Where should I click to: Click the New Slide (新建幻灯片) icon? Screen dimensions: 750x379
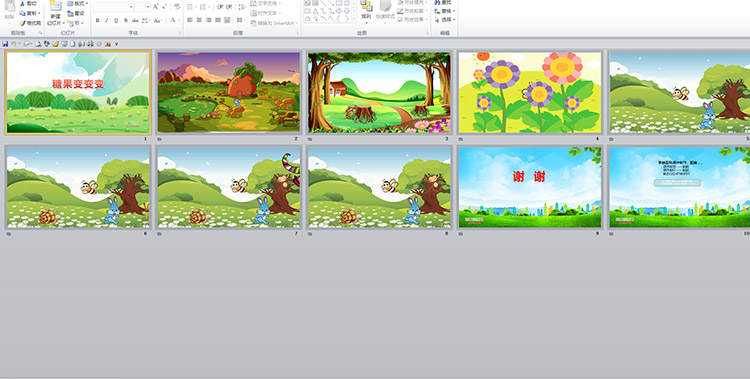point(55,7)
